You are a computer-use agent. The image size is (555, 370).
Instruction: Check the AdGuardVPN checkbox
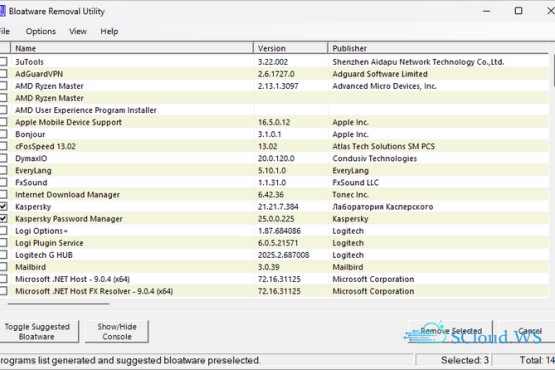coord(3,74)
